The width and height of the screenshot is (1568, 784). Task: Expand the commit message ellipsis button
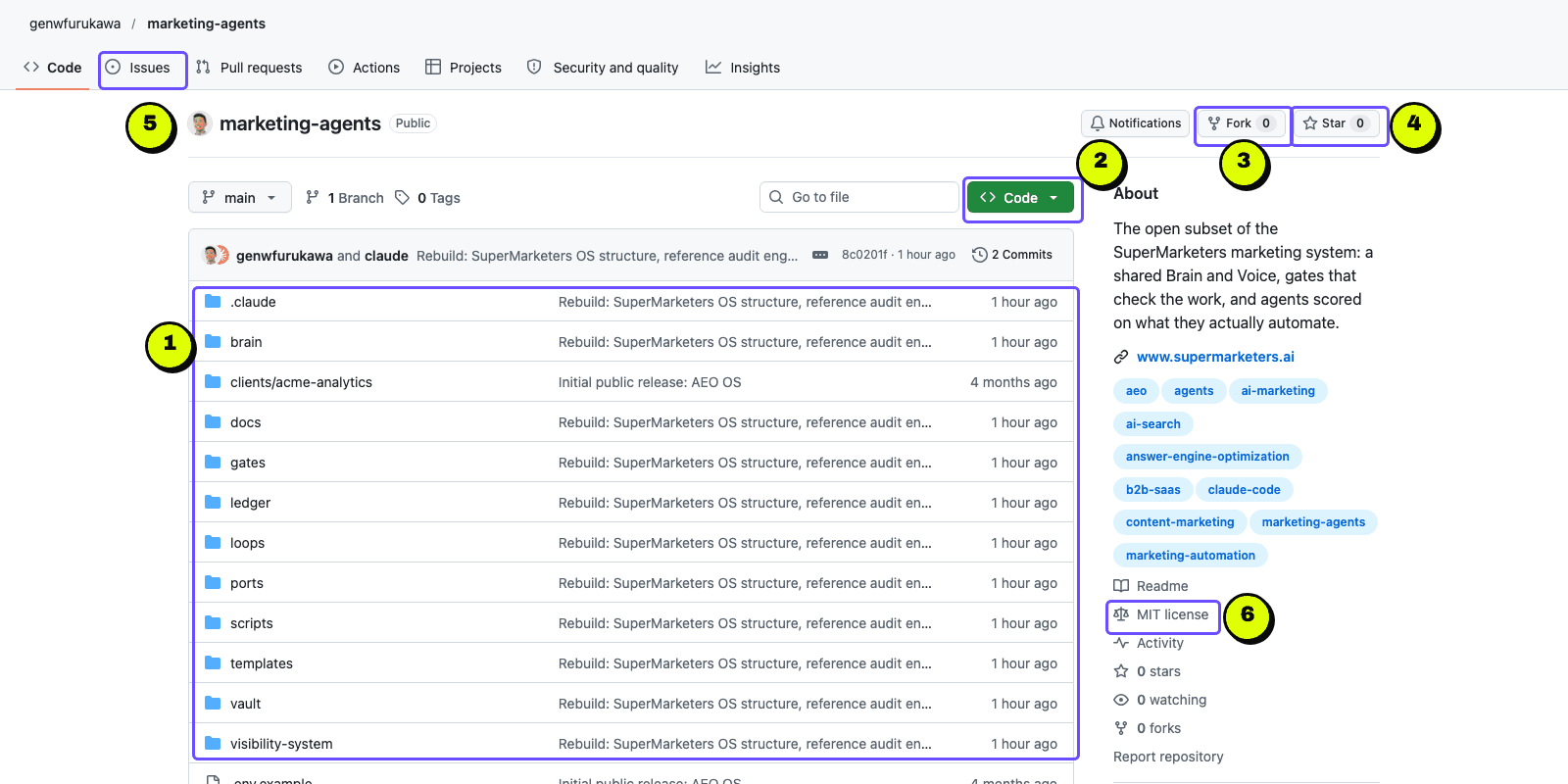pyautogui.click(x=820, y=255)
